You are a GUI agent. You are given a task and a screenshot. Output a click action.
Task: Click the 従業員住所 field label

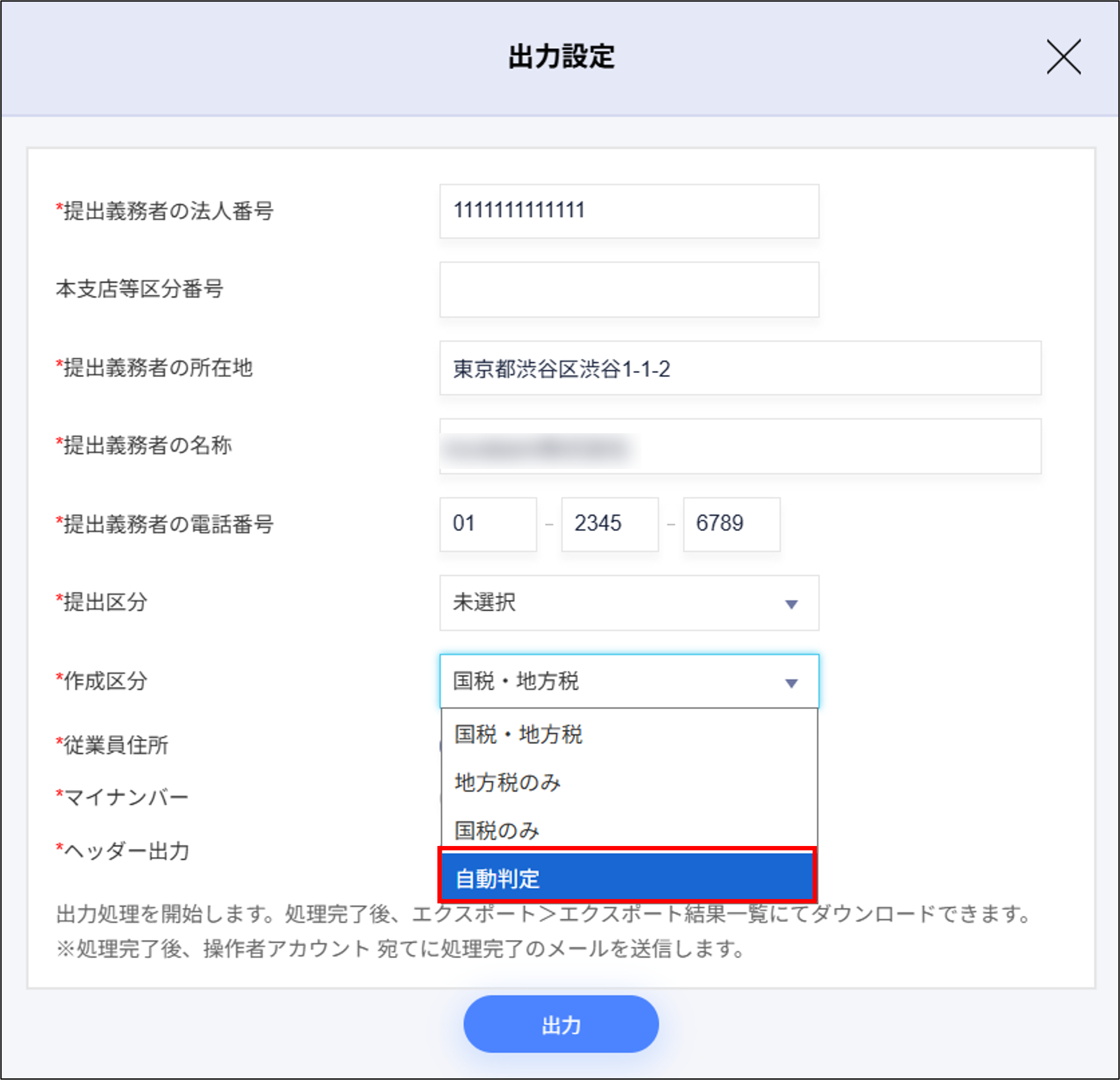[113, 744]
